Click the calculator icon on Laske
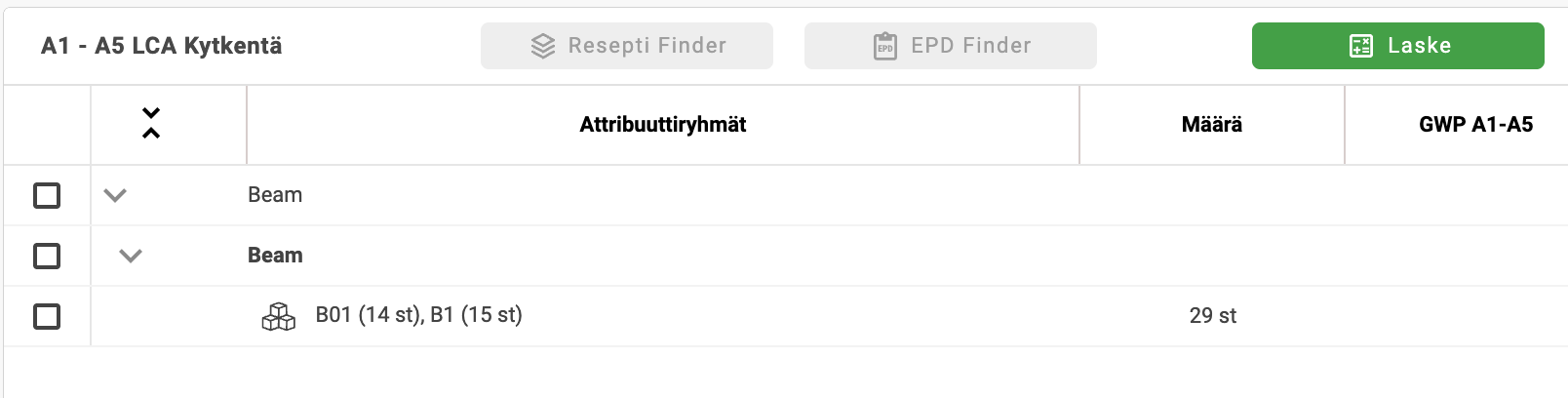This screenshot has height=398, width=1568. tap(1361, 46)
